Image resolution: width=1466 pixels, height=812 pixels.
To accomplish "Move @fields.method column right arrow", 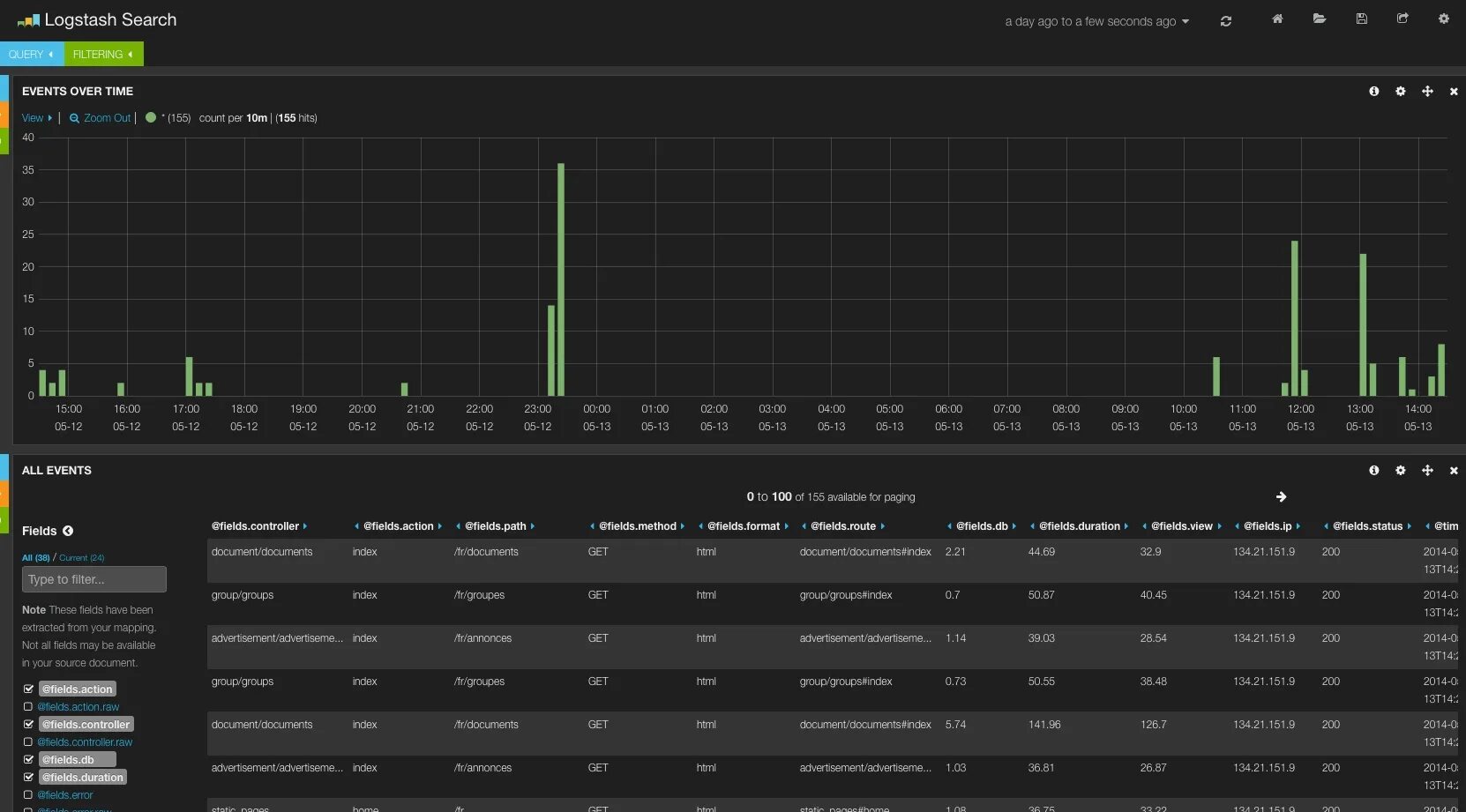I will tap(682, 526).
